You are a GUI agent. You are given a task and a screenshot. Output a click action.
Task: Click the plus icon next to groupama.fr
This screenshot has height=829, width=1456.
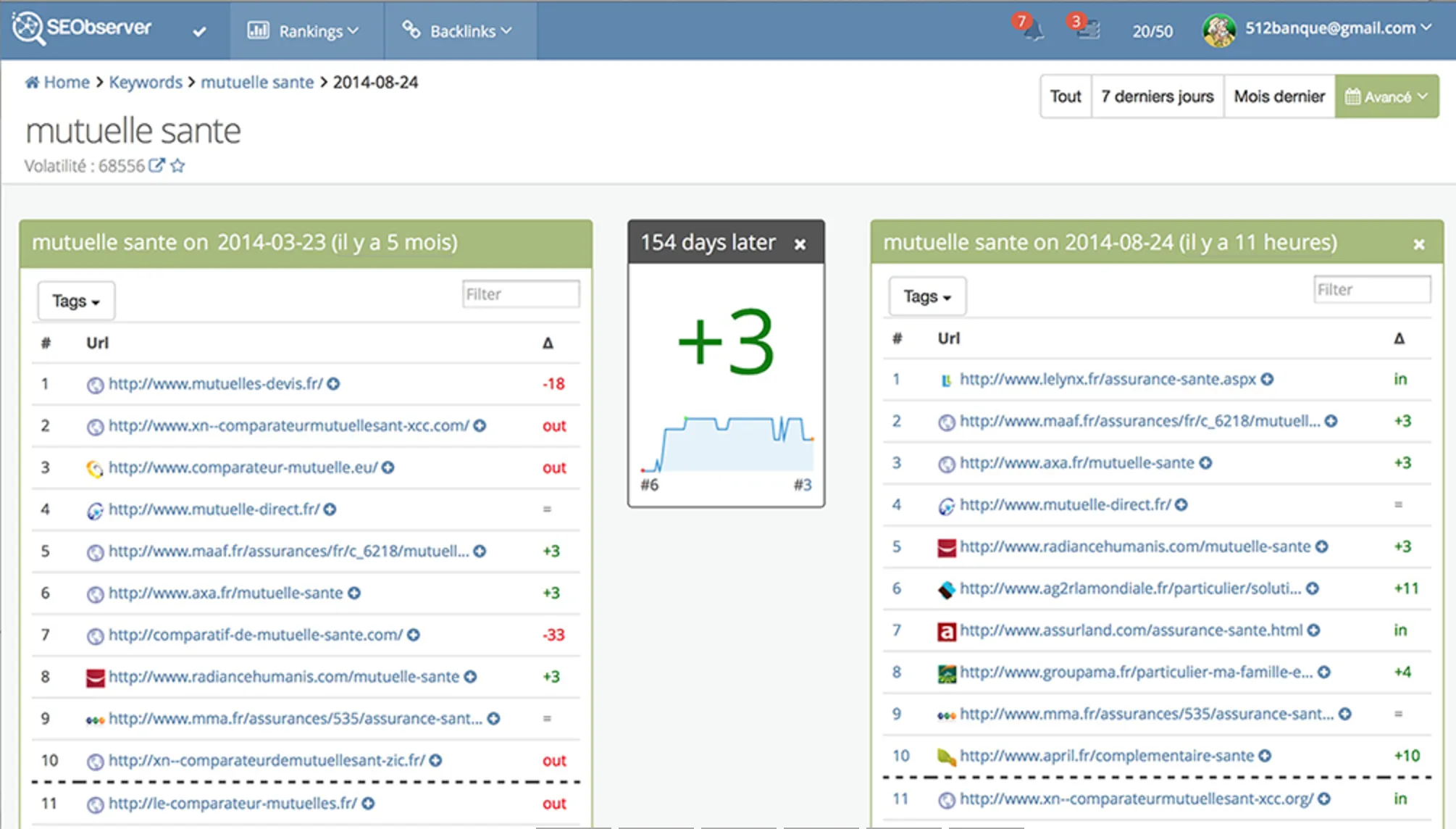(x=1324, y=672)
